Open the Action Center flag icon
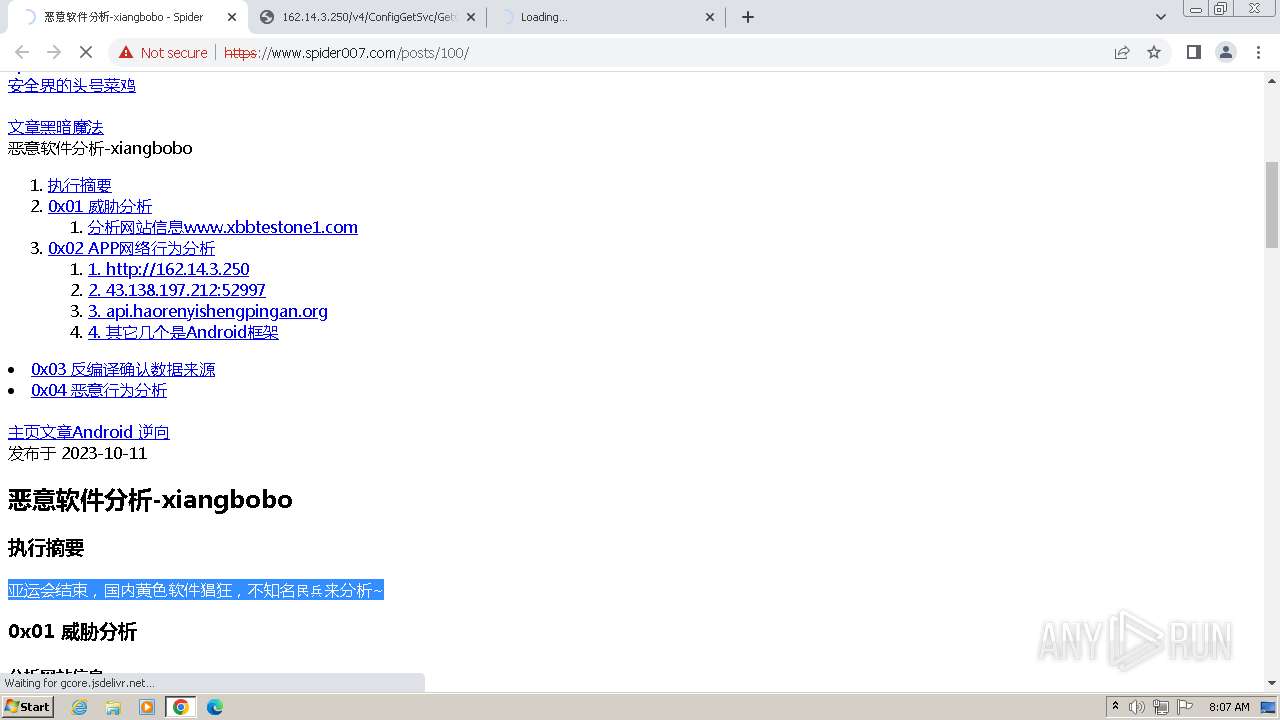1280x720 pixels. [x=1183, y=707]
